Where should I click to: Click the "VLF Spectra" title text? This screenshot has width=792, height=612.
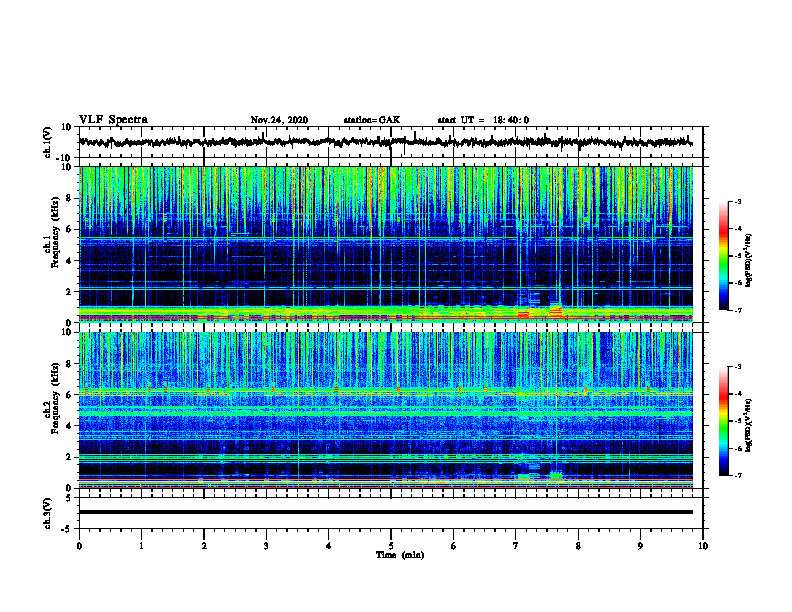point(113,120)
